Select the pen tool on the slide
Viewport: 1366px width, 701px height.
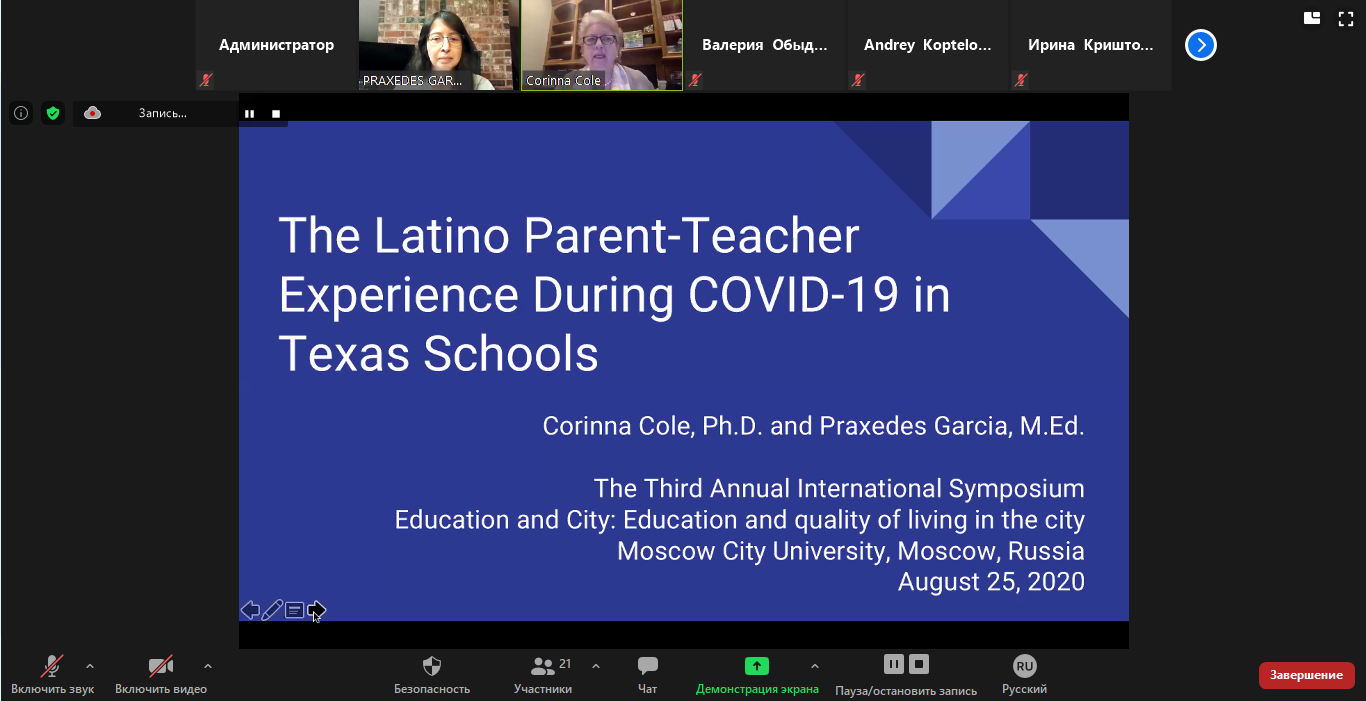pyautogui.click(x=272, y=610)
